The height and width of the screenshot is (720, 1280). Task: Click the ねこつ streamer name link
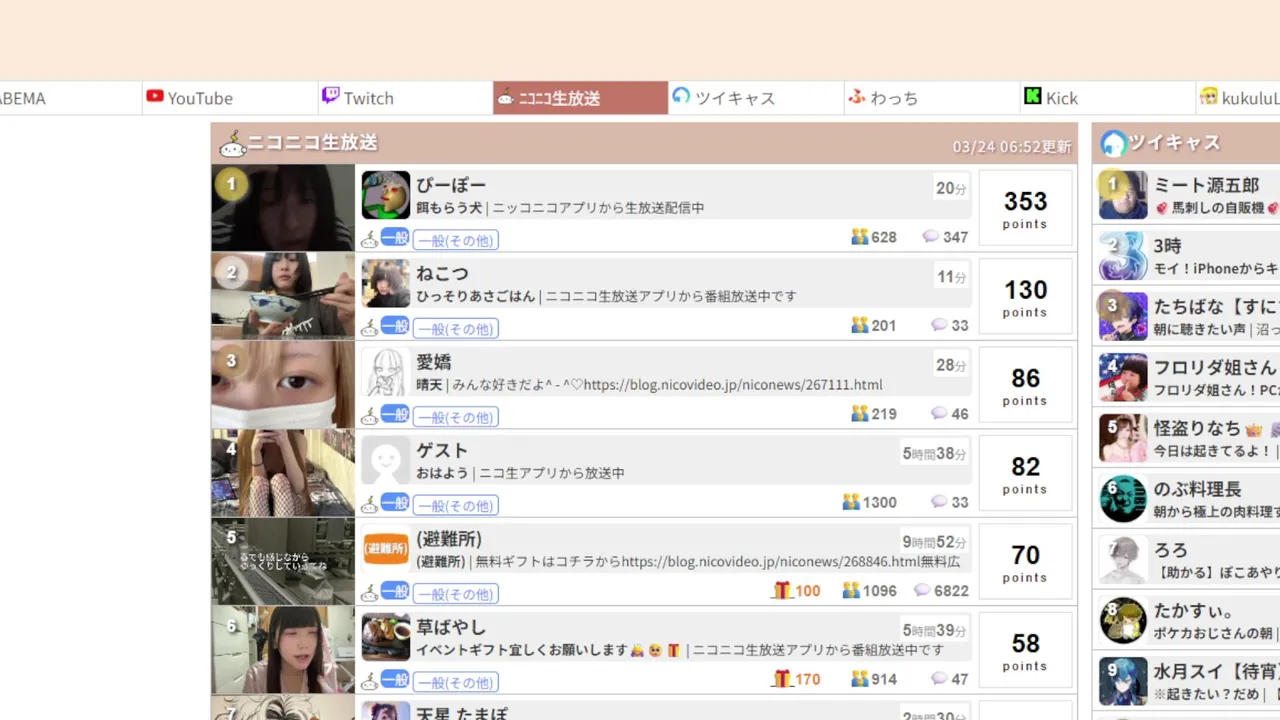(442, 273)
